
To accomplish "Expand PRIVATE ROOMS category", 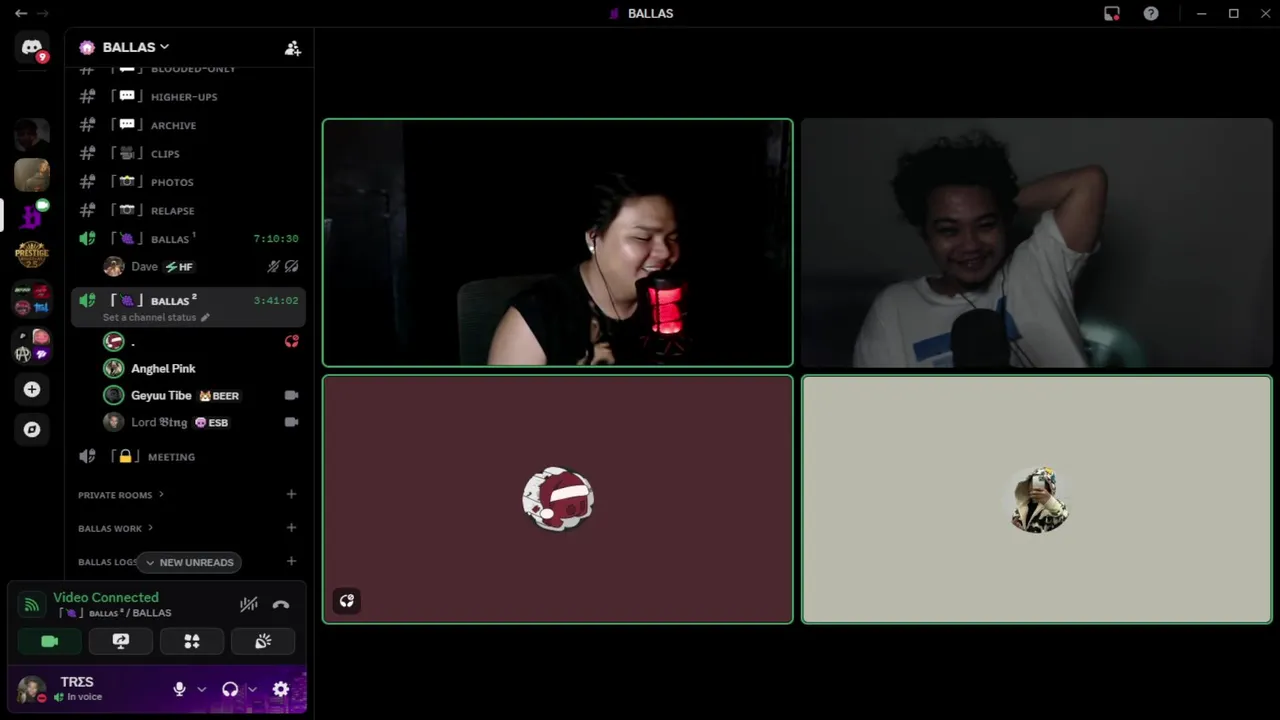I will coord(121,495).
